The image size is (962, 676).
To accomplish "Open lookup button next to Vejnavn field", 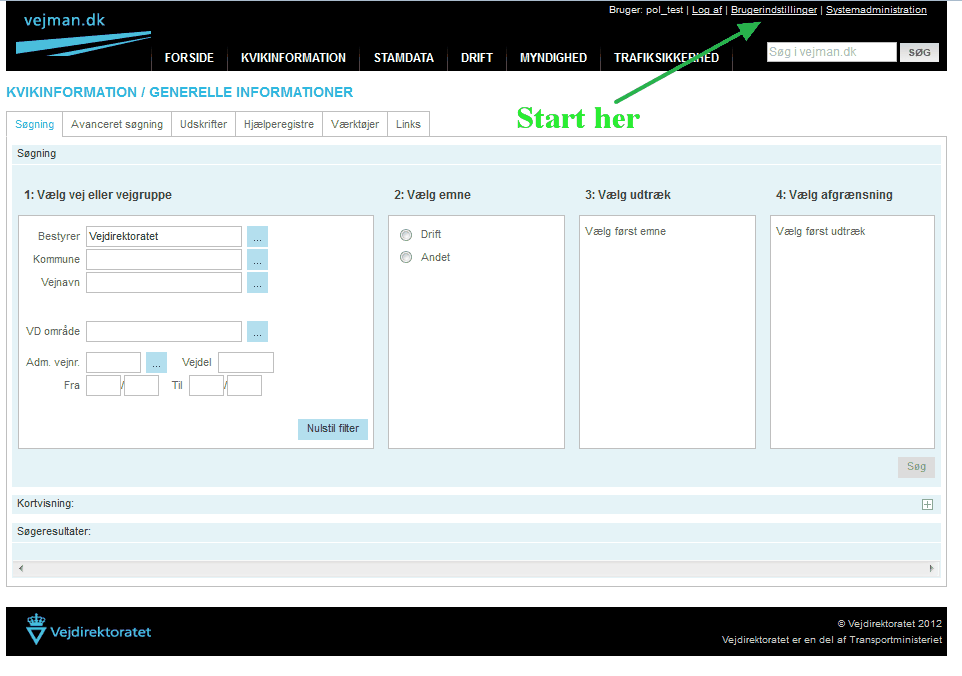I will click(x=257, y=283).
